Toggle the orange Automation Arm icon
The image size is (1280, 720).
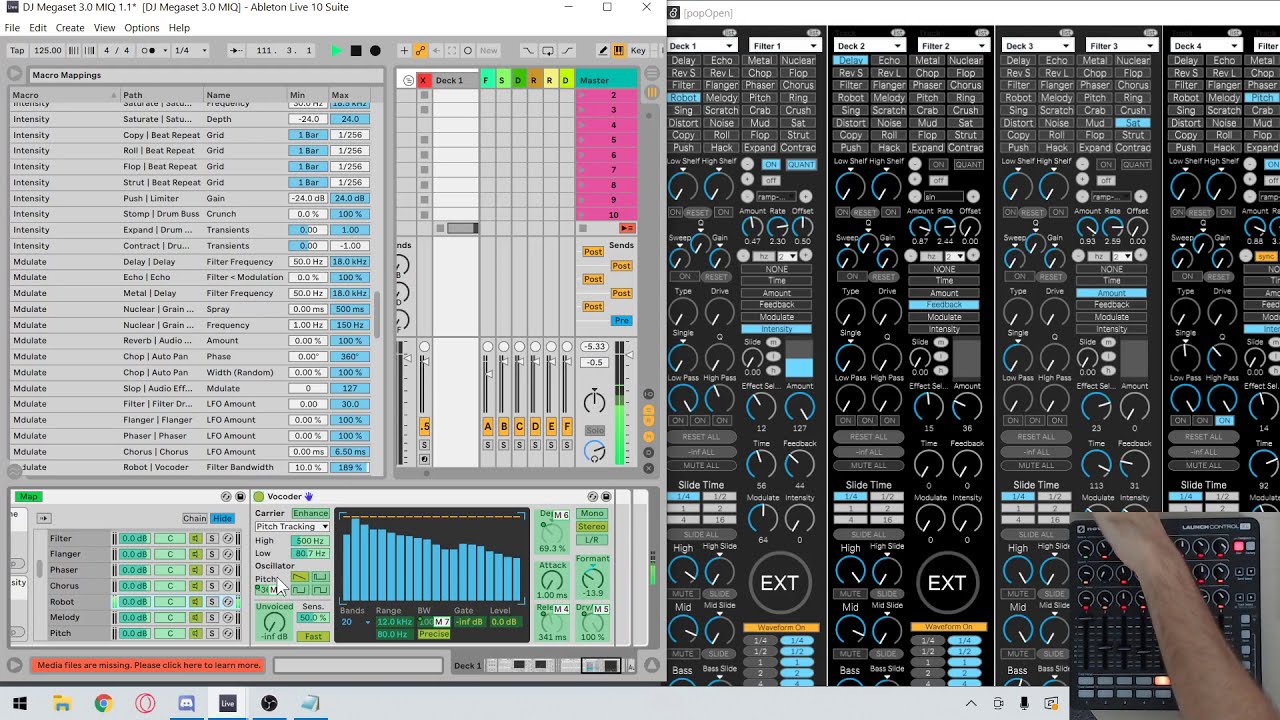(421, 50)
